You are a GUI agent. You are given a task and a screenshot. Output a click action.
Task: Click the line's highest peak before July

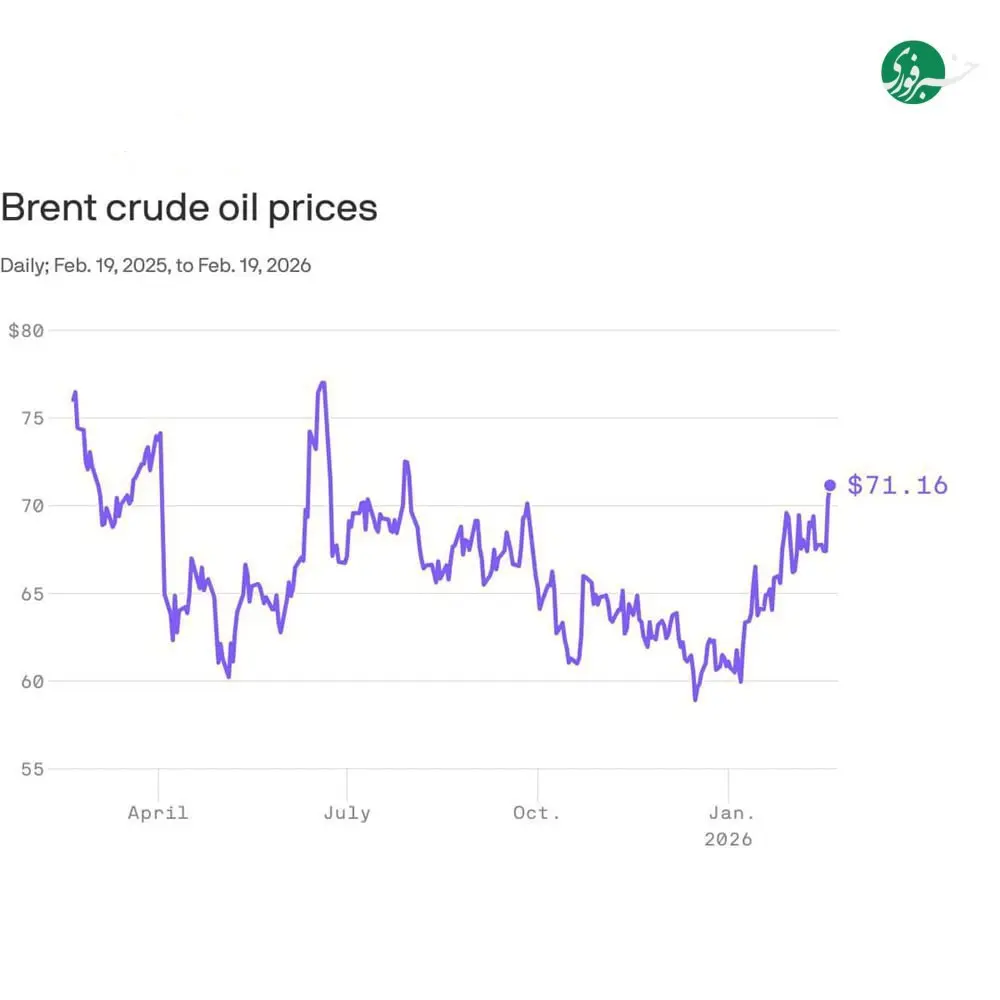coord(322,383)
